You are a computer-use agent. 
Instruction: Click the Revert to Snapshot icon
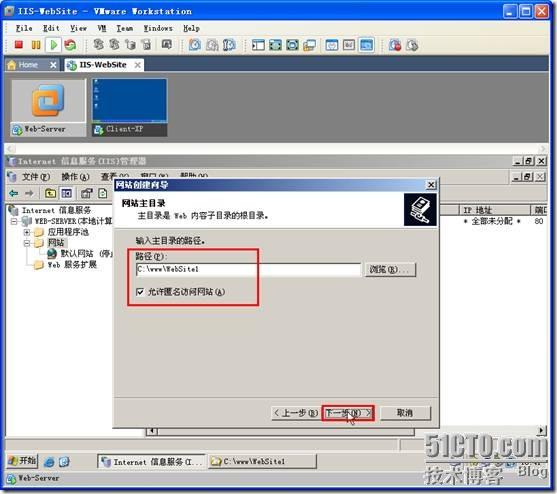(x=212, y=45)
